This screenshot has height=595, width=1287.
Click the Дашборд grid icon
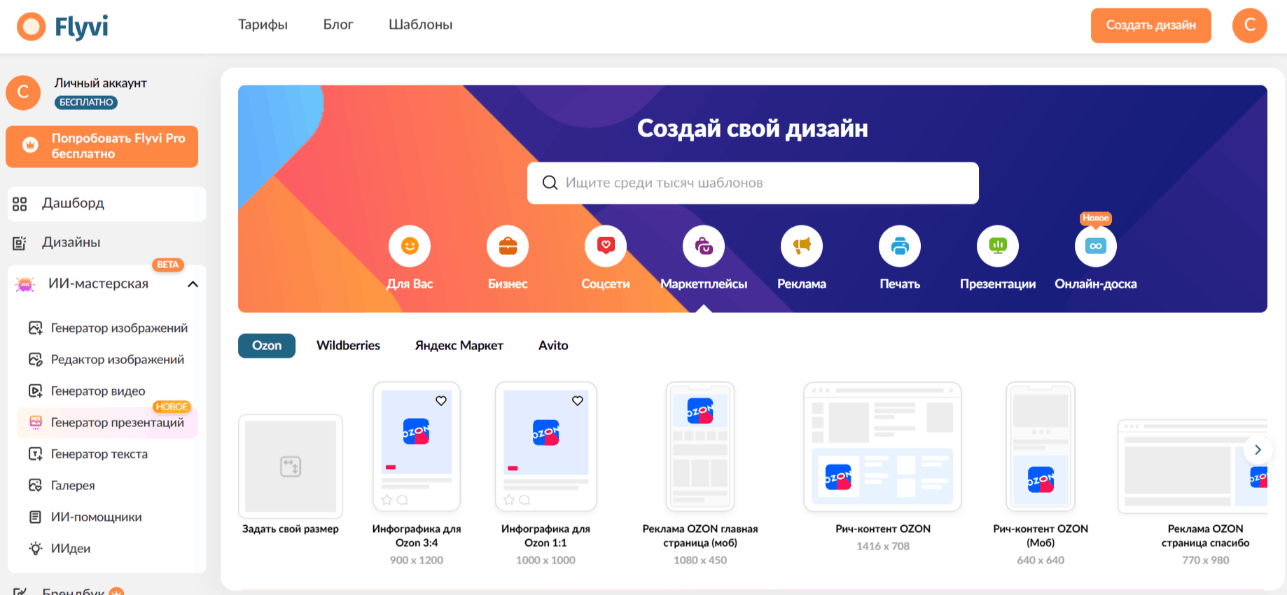coord(20,204)
